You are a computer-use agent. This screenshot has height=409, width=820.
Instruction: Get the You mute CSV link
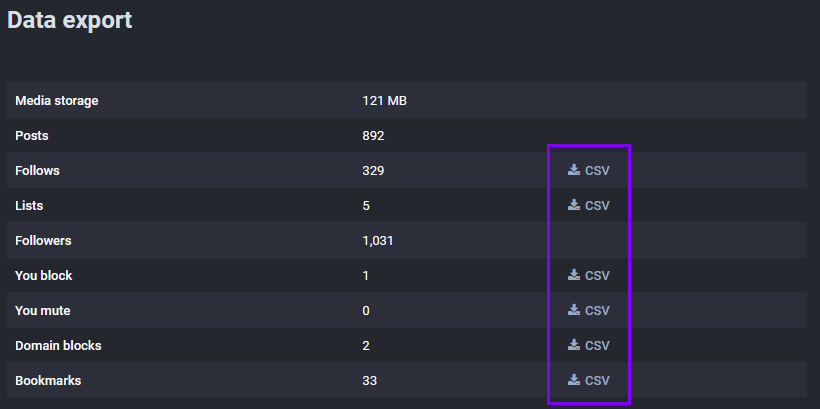pyautogui.click(x=597, y=311)
